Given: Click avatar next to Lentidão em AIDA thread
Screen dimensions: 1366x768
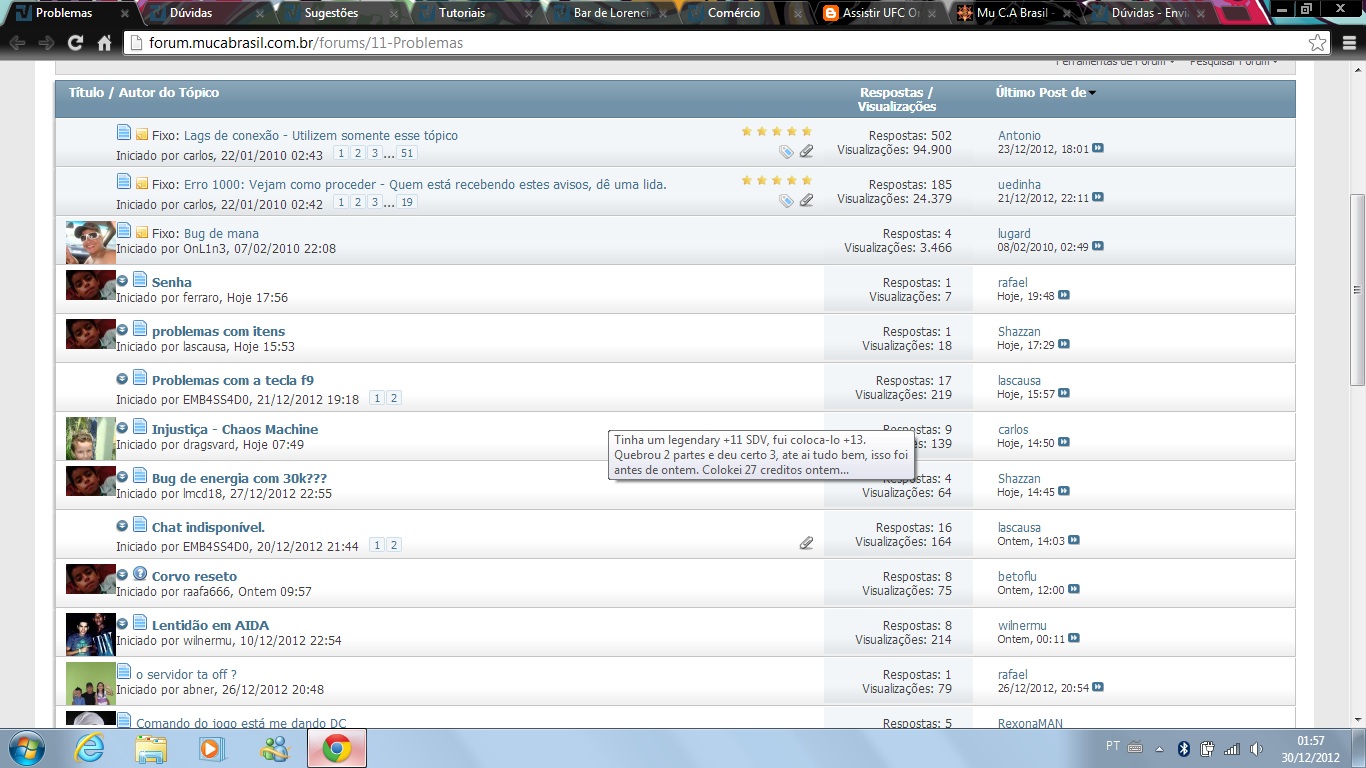Looking at the screenshot, I should point(91,634).
